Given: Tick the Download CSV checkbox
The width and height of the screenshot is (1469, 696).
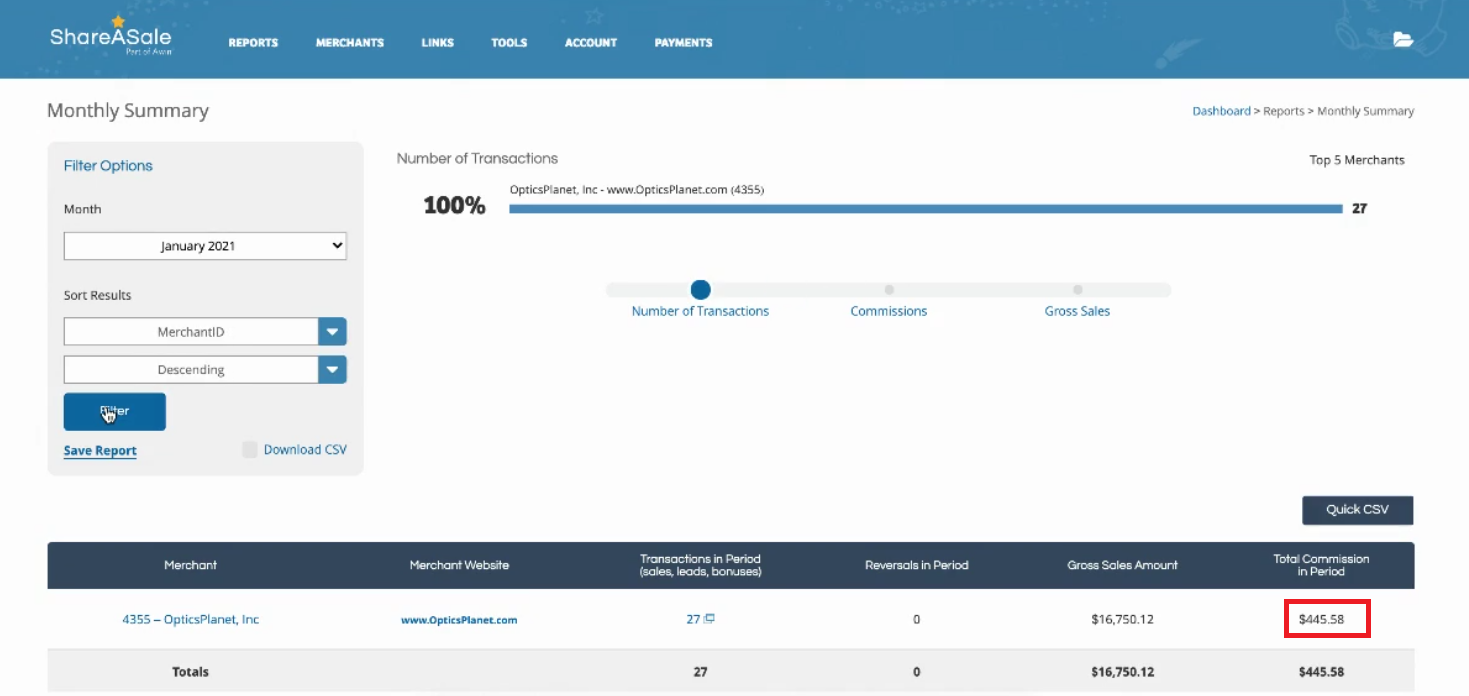Looking at the screenshot, I should point(249,450).
